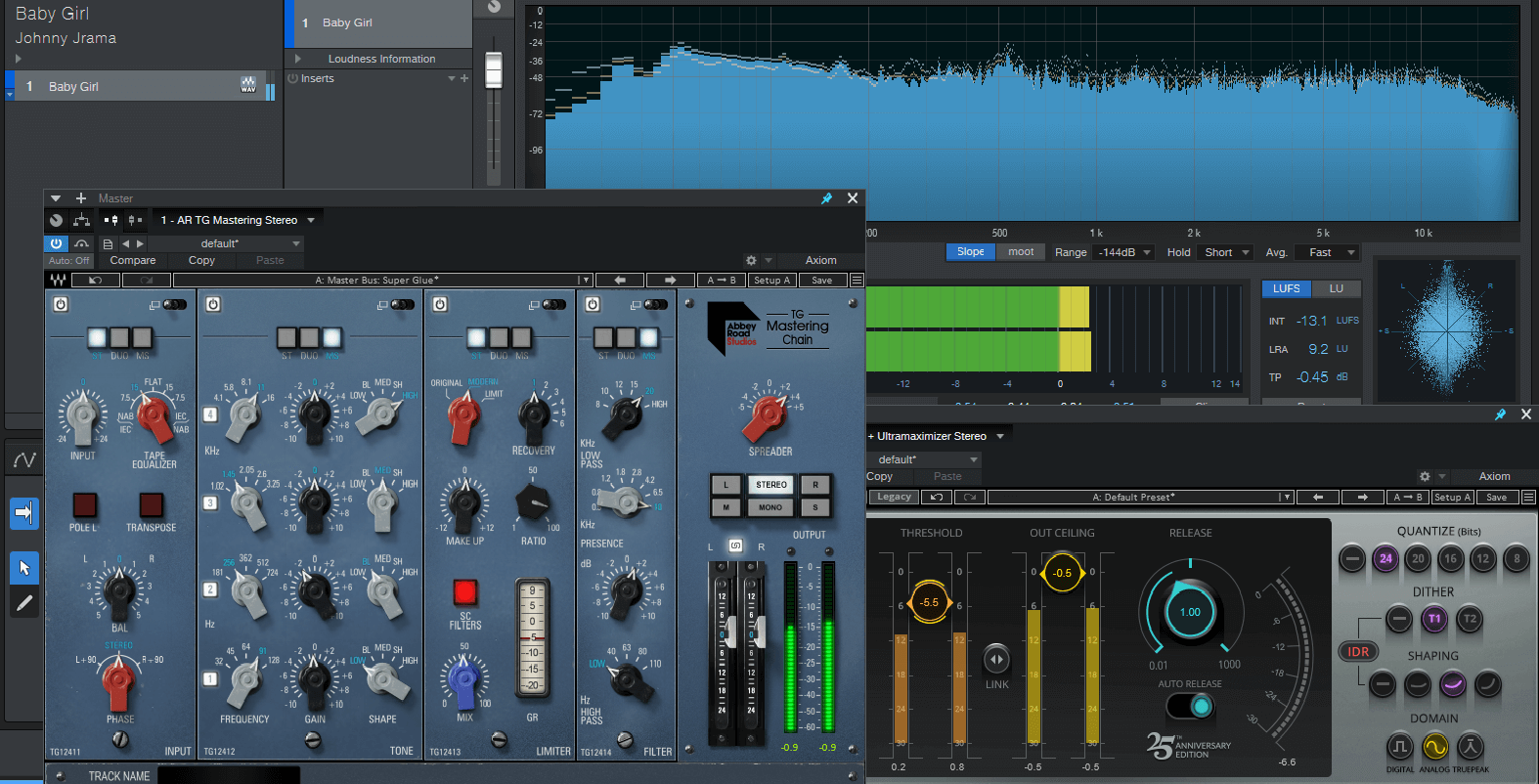
Task: Click Setup A in TG Mastering toolbar
Action: (771, 281)
